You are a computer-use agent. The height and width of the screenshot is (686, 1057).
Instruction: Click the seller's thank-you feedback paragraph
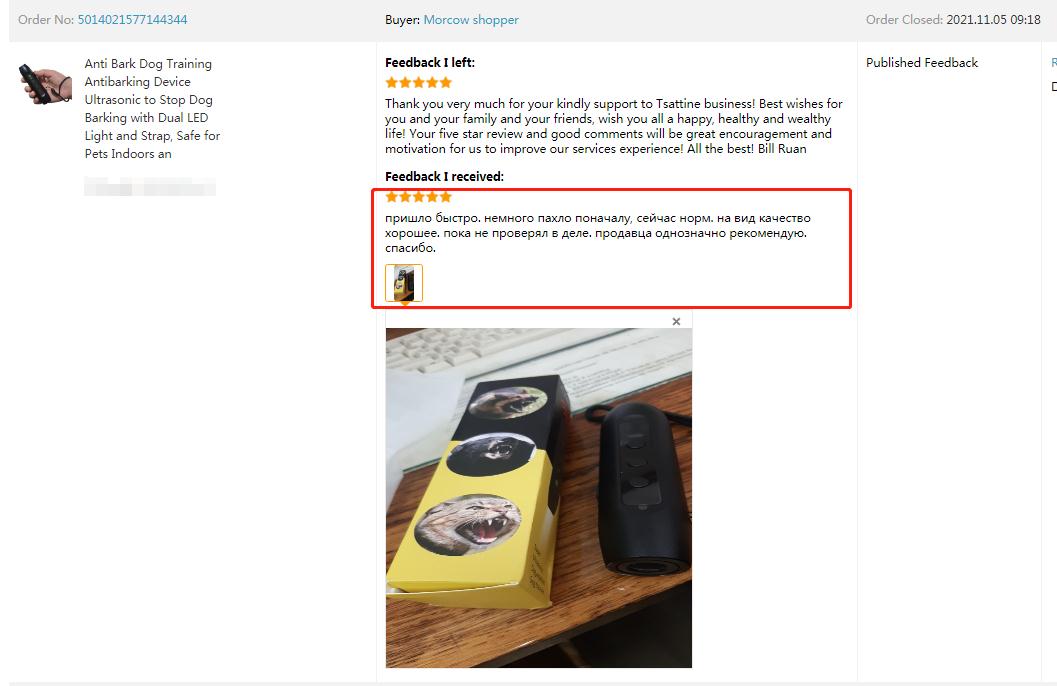614,126
